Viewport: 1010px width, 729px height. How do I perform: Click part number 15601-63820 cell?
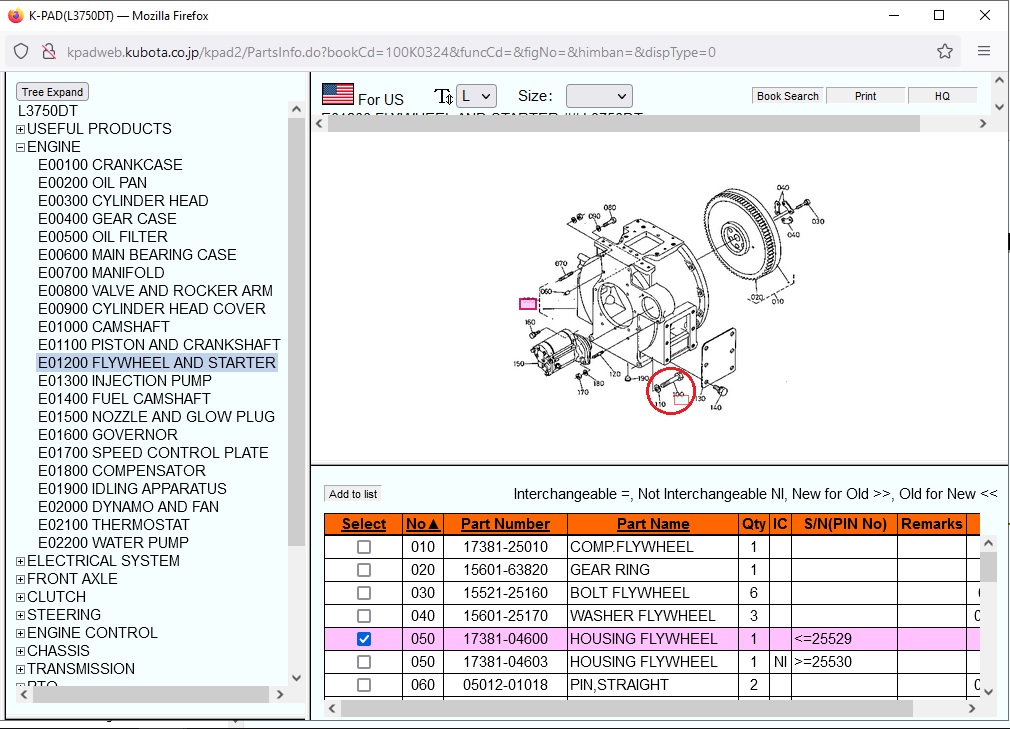(x=505, y=570)
